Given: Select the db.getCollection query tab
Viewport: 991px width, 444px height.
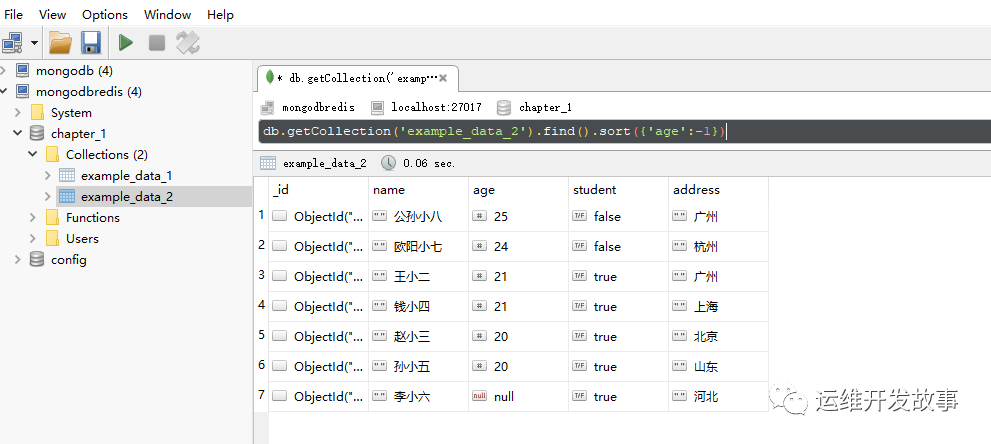Looking at the screenshot, I should point(358,78).
